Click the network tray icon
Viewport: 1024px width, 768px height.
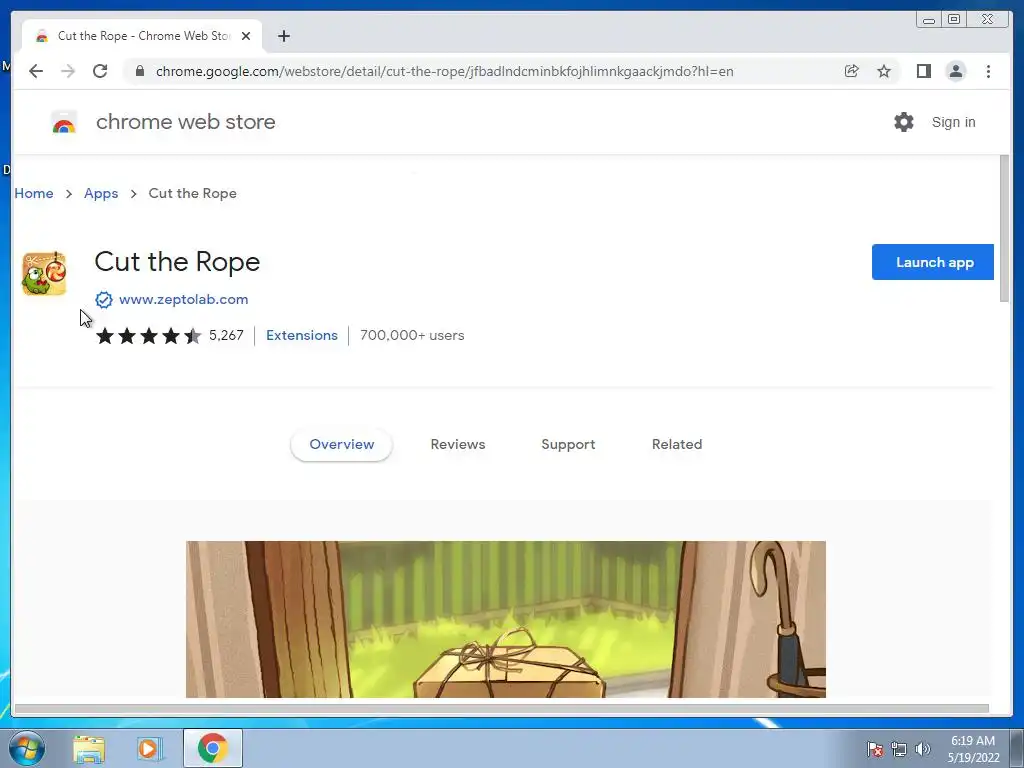(x=899, y=749)
